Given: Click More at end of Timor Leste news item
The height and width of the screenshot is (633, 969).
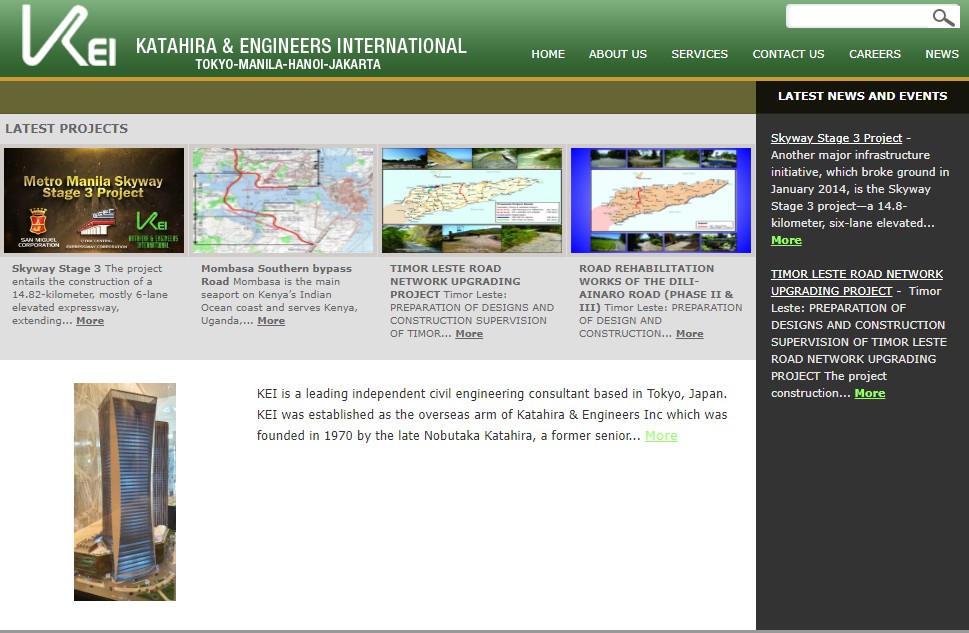Looking at the screenshot, I should point(869,393).
